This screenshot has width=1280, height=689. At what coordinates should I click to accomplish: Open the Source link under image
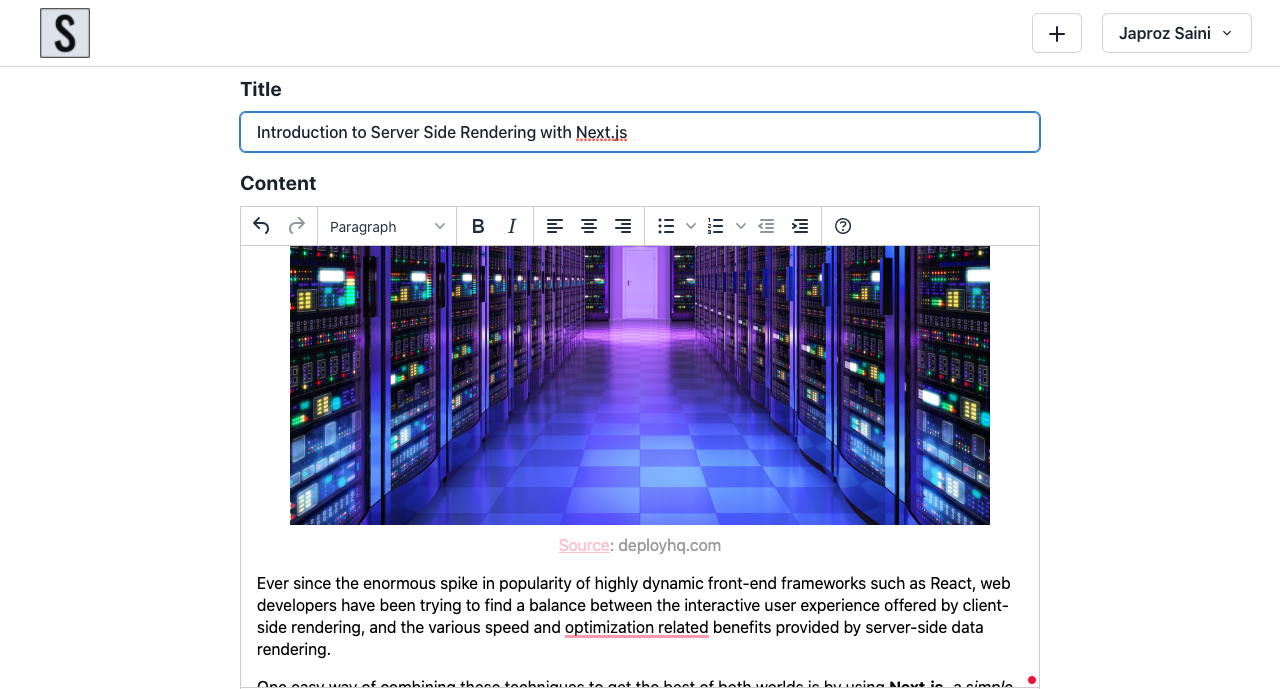[x=584, y=545]
